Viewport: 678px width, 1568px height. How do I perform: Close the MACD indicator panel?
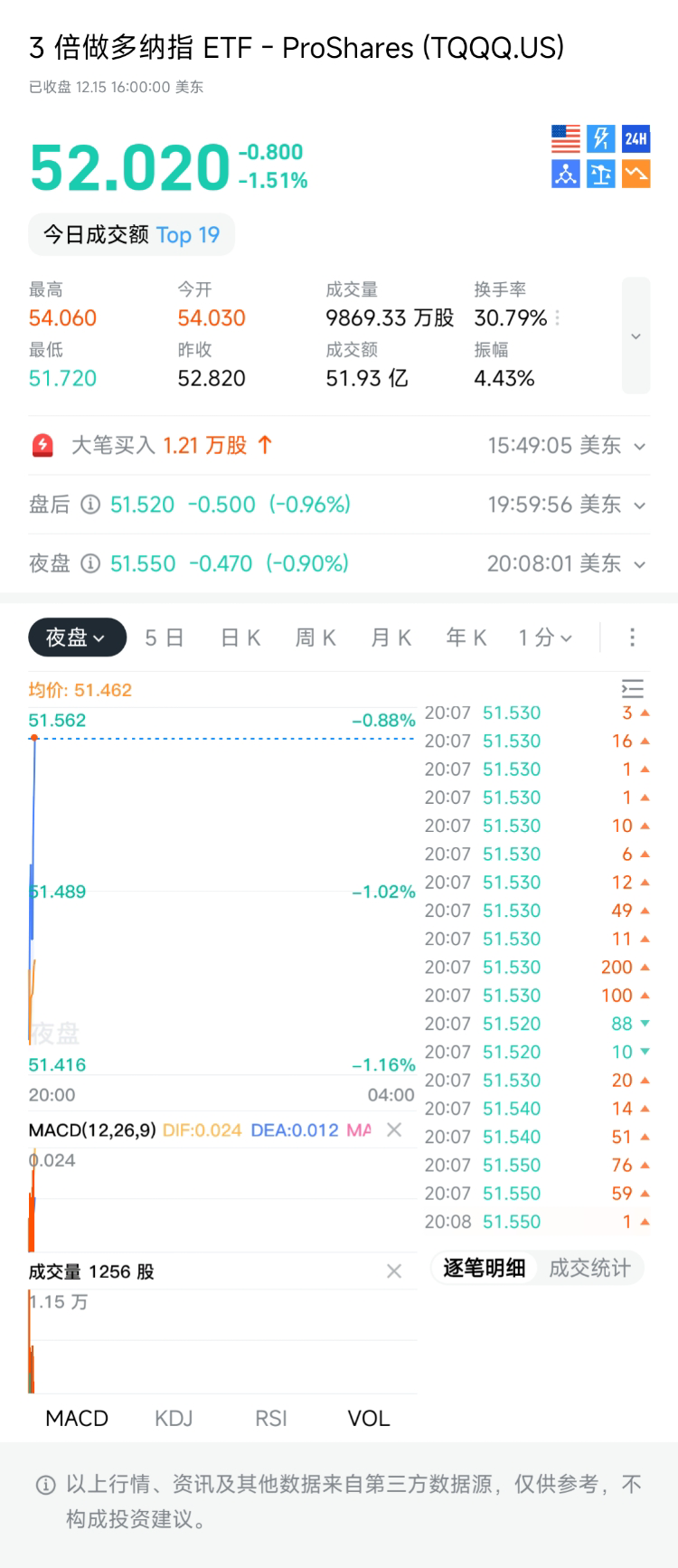click(394, 1129)
